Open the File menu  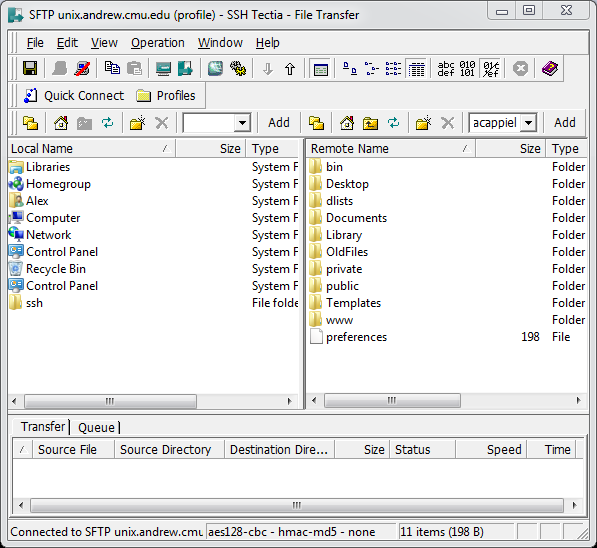35,43
